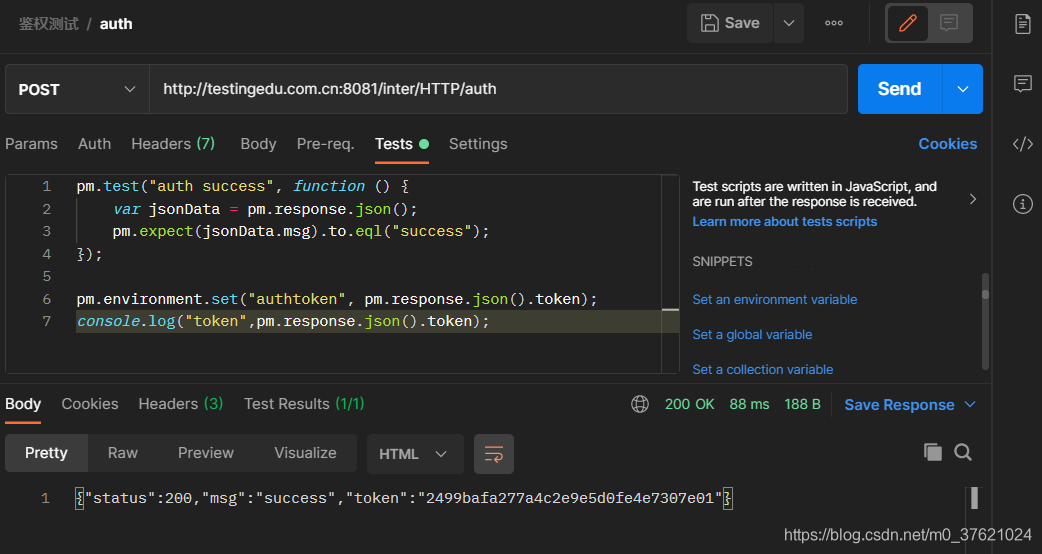This screenshot has height=554, width=1042.
Task: Switch to the Auth tab
Action: coord(94,144)
